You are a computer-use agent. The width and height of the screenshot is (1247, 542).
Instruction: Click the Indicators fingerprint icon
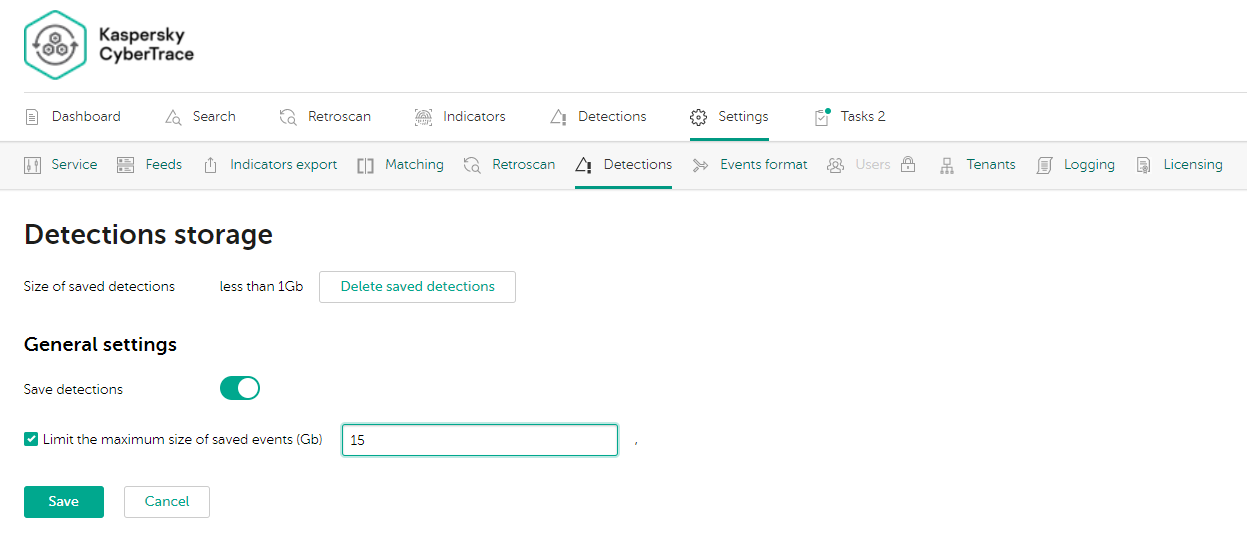point(423,117)
